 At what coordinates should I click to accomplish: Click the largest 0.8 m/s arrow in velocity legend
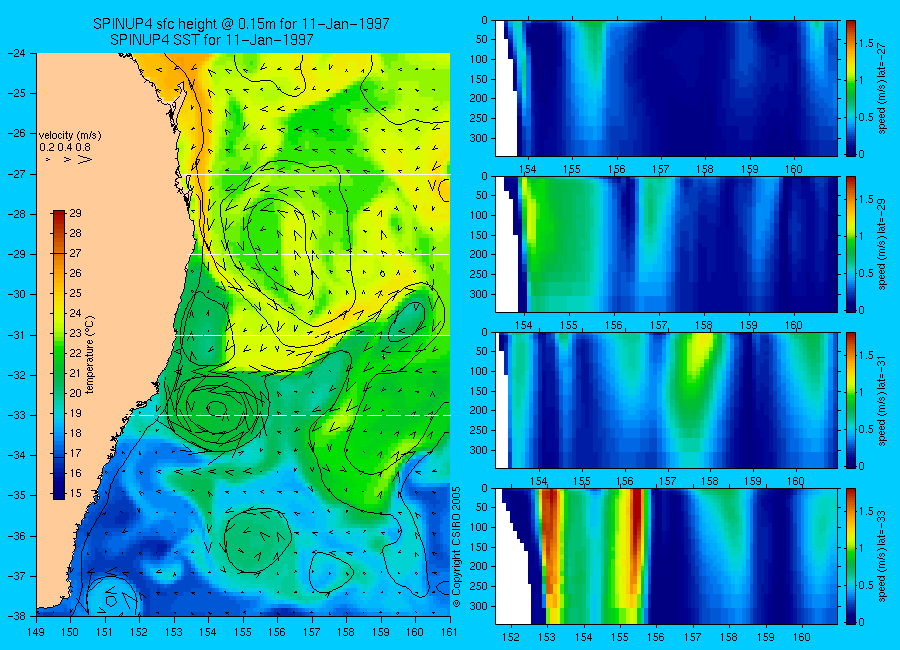pyautogui.click(x=85, y=159)
